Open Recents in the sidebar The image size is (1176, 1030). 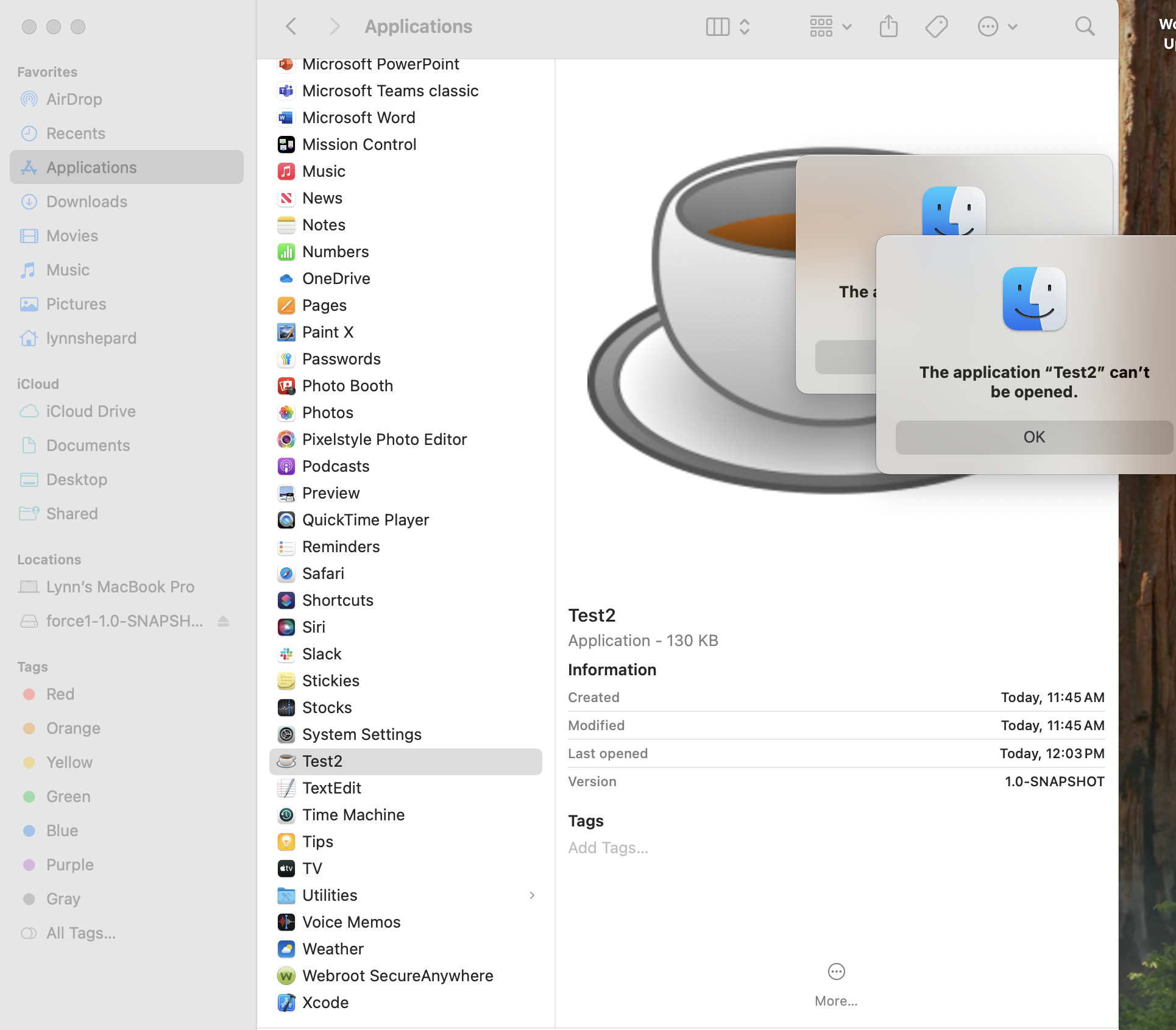(x=127, y=133)
